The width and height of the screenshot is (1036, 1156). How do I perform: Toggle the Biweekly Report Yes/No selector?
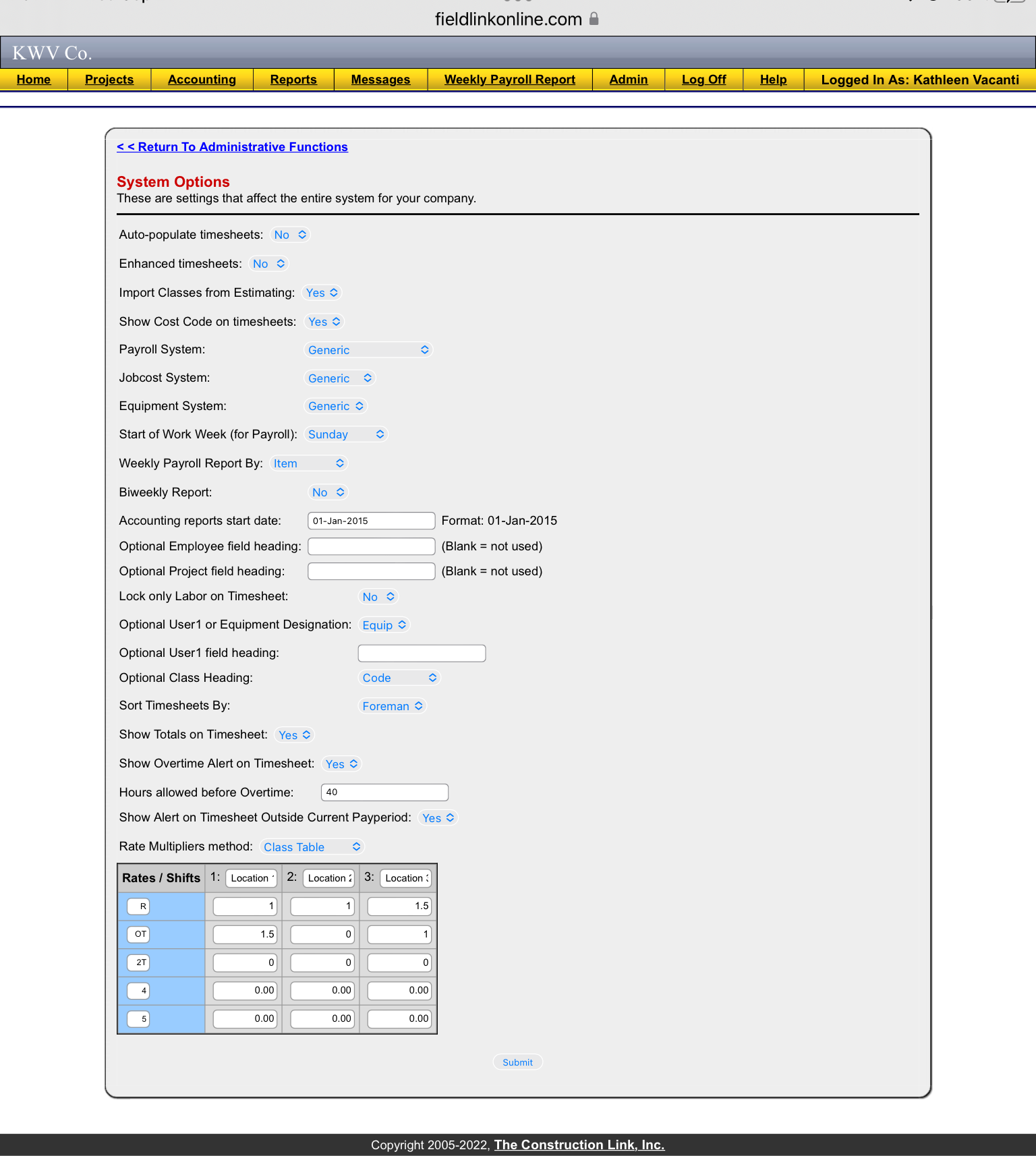click(x=328, y=492)
